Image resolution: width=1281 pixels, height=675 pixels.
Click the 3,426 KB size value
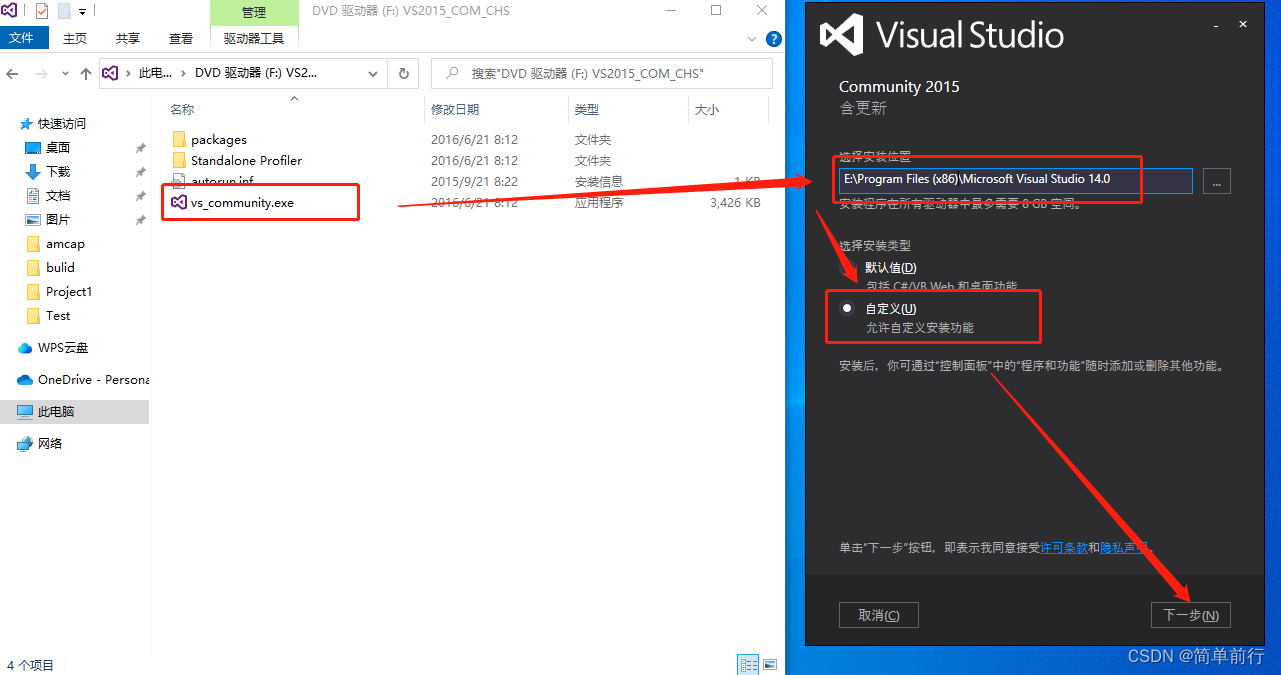pos(735,202)
